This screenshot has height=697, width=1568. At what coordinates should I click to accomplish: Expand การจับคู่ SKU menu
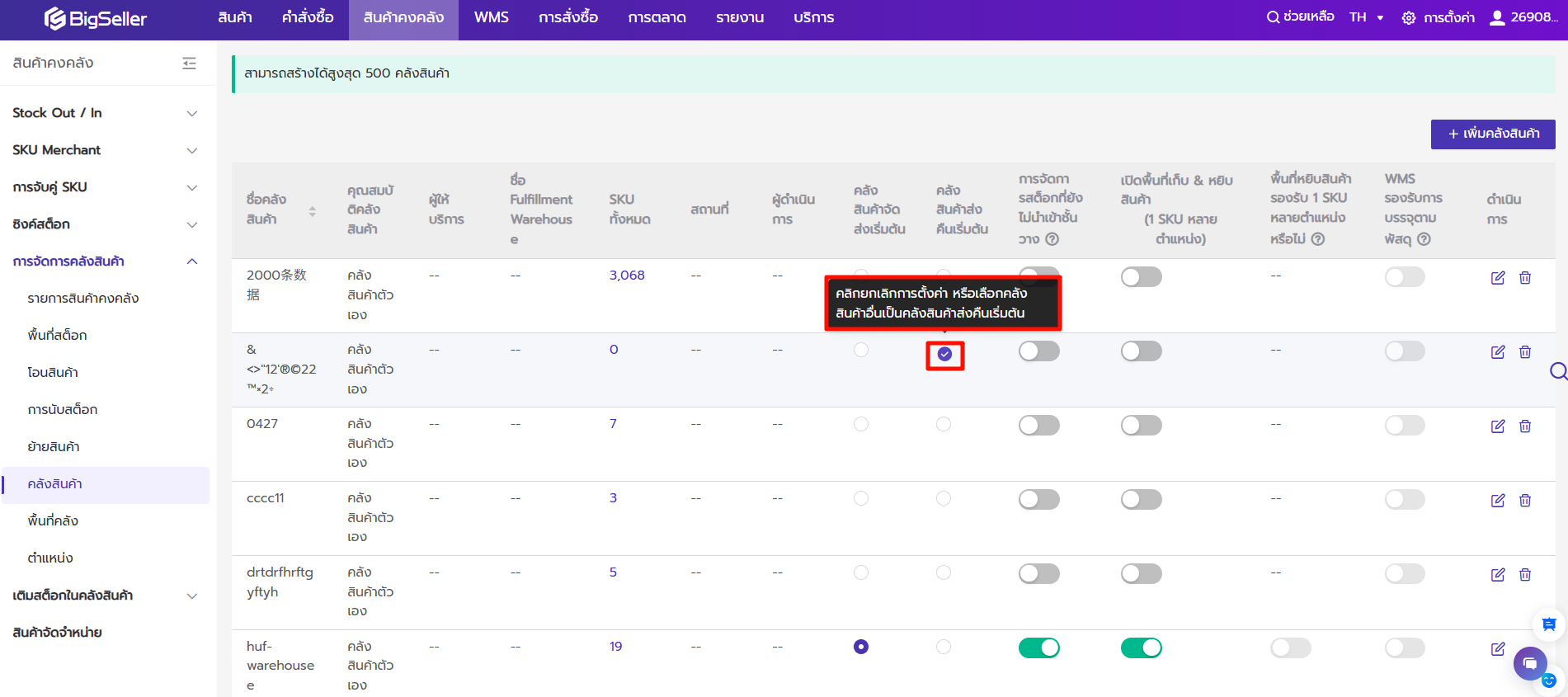(x=106, y=187)
